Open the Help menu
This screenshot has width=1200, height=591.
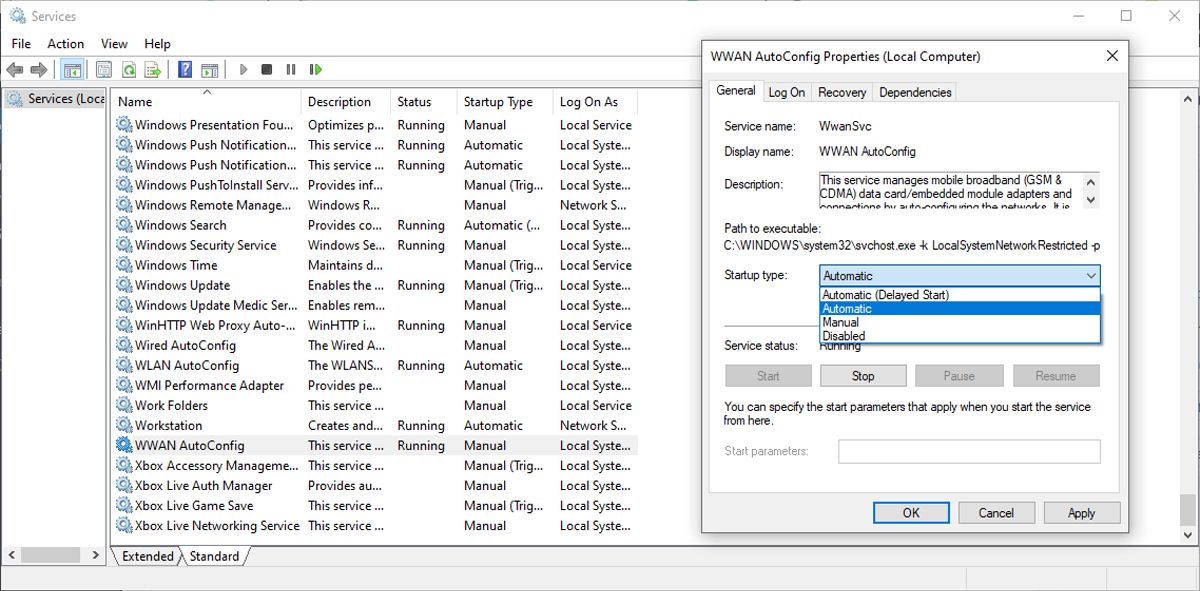[x=157, y=44]
